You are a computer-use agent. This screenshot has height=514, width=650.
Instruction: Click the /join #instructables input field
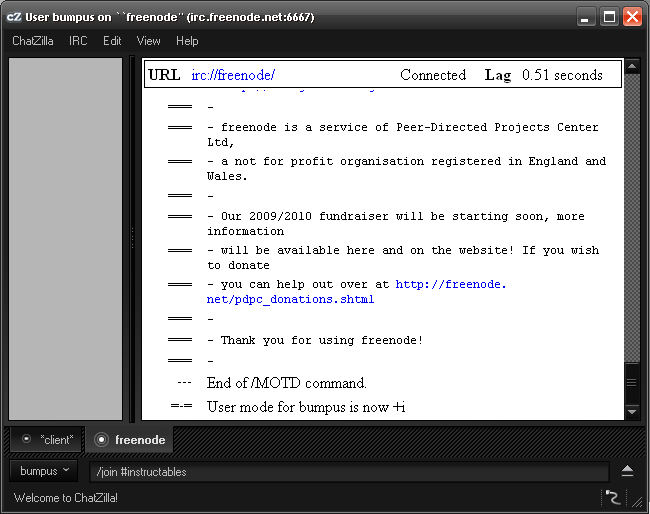[349, 472]
